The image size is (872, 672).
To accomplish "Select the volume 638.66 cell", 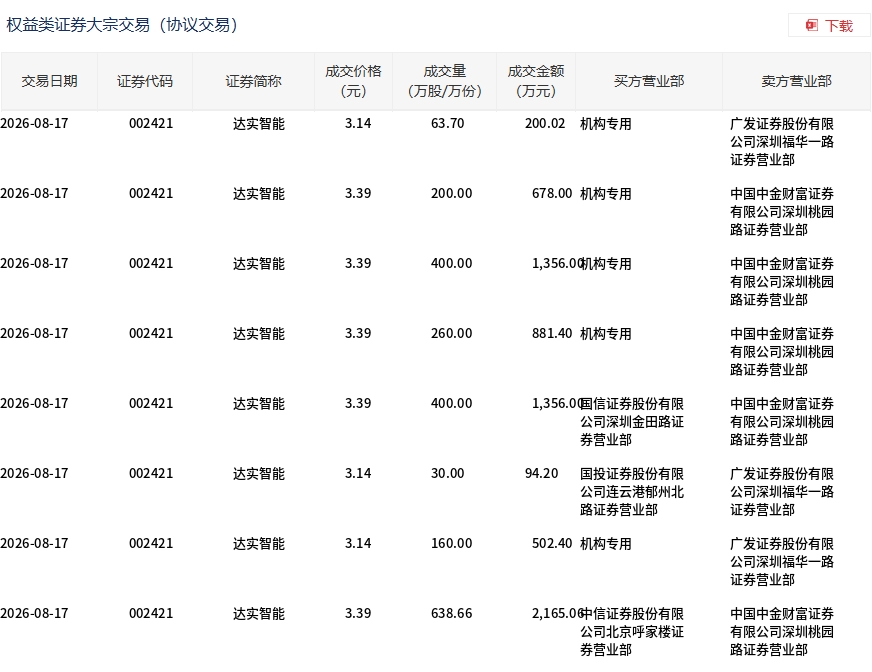I will (x=452, y=614).
